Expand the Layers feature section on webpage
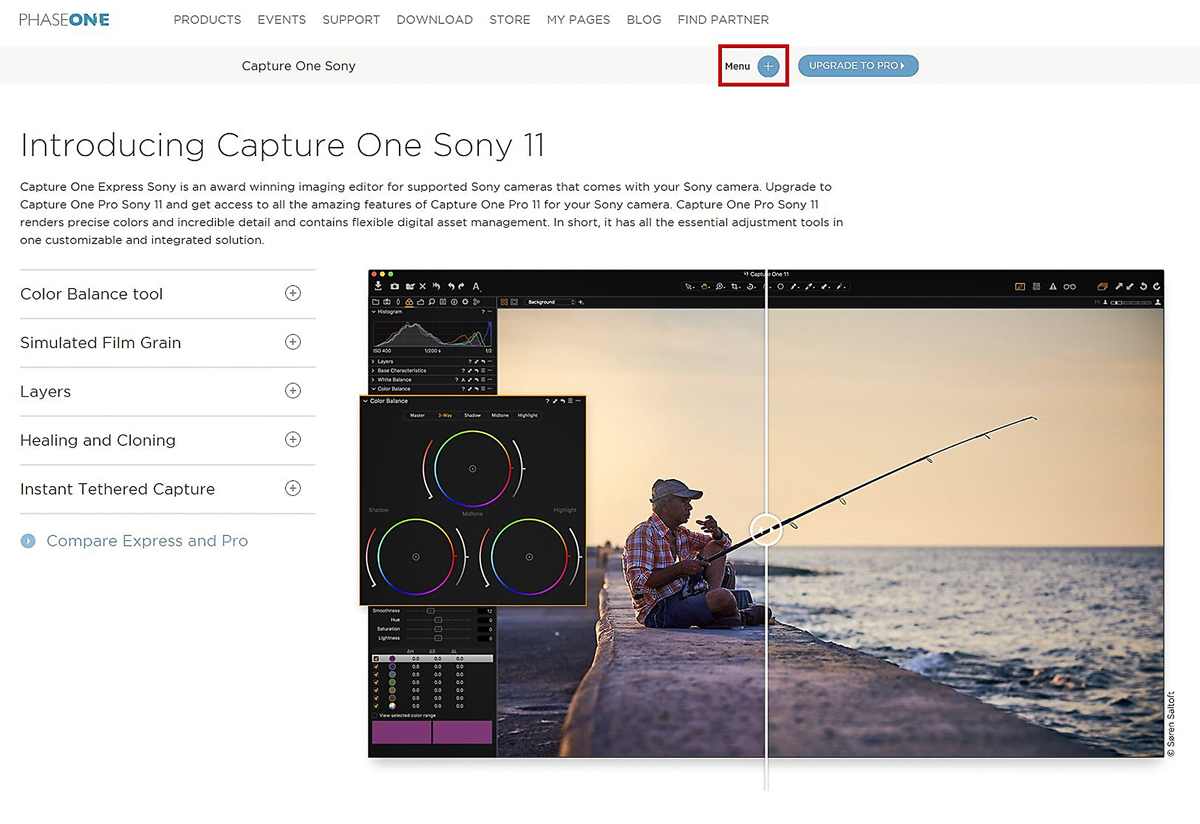This screenshot has width=1200, height=824. (x=293, y=391)
